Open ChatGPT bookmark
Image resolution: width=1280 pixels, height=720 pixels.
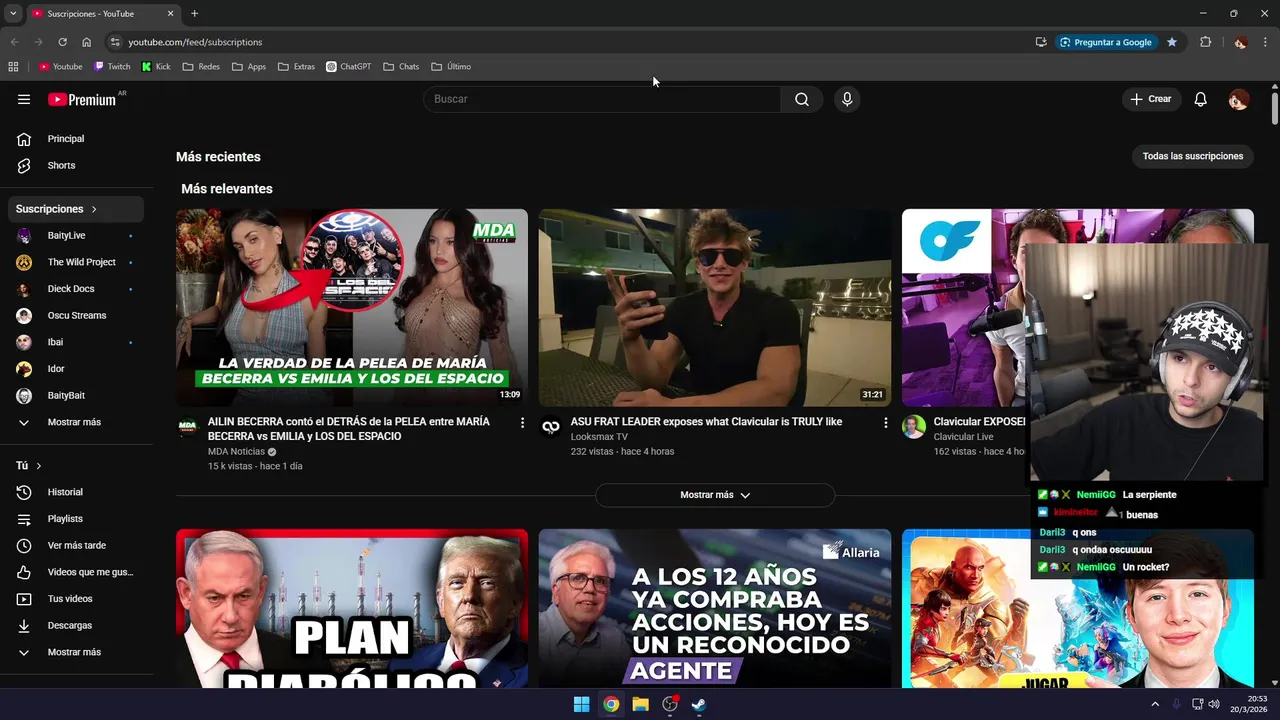[348, 67]
